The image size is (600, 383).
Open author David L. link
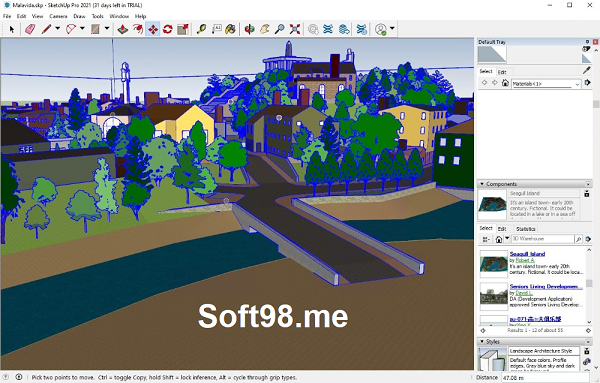(524, 293)
